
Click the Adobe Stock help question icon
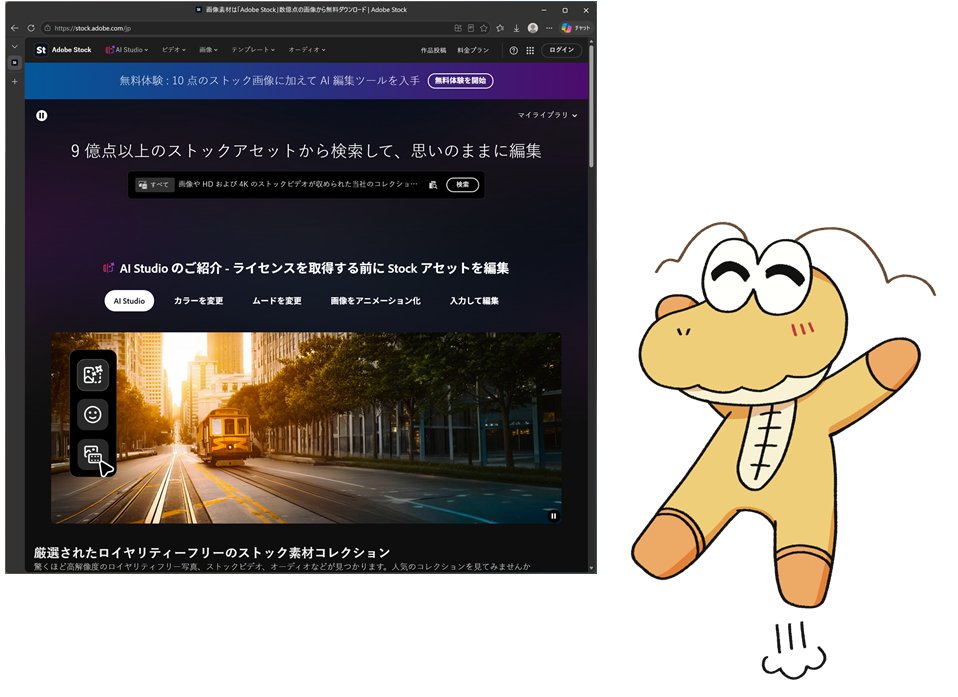click(x=513, y=51)
